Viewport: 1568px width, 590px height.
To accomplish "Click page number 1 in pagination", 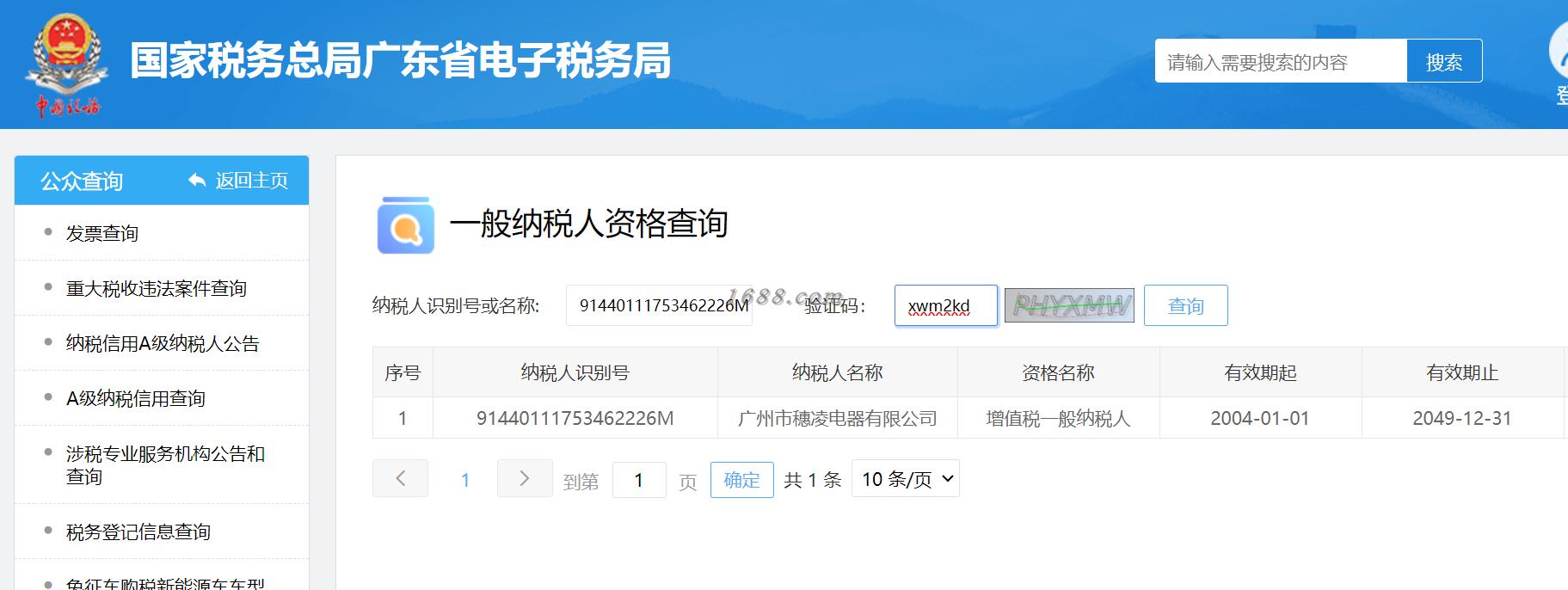I will pos(465,480).
